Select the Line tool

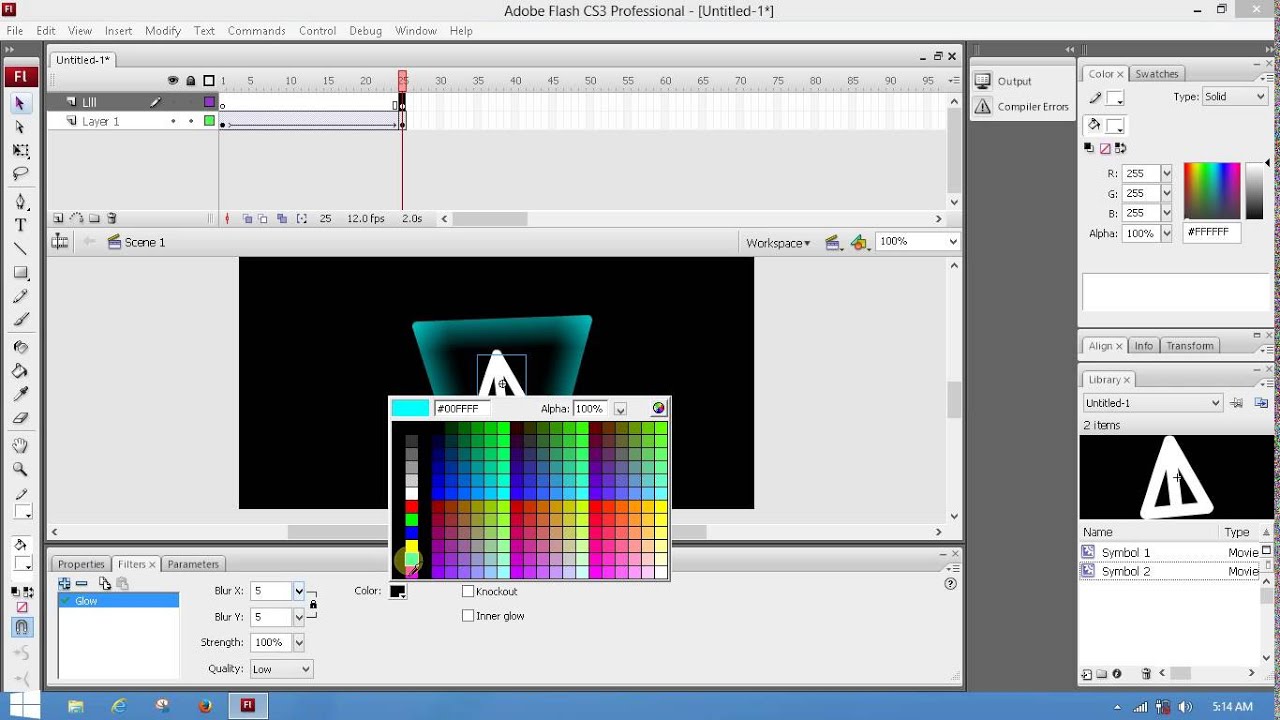[20, 249]
